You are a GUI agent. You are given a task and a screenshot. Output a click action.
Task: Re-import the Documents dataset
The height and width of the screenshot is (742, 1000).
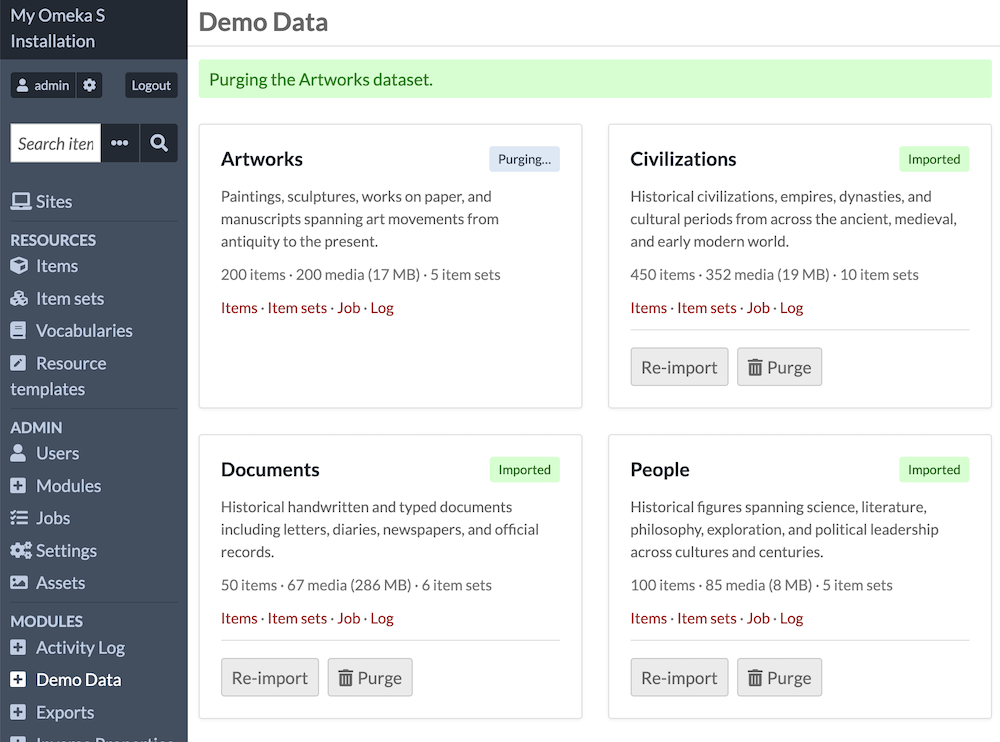coord(270,678)
